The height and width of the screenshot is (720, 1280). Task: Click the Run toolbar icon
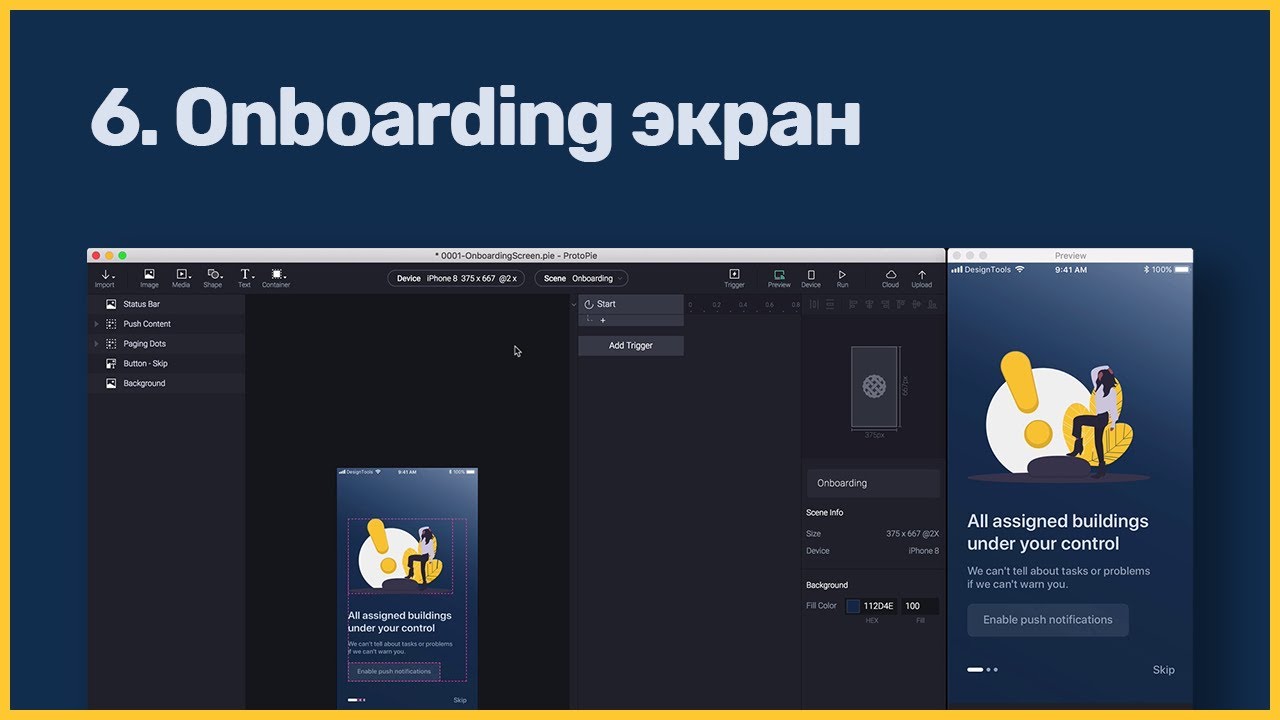(x=842, y=278)
